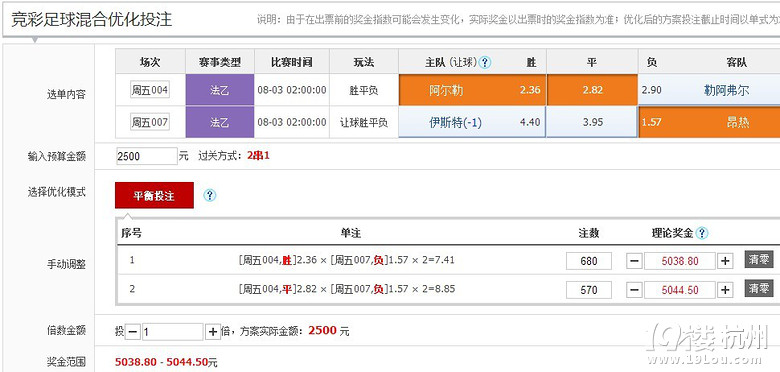Select 负 odds 2.90 勒阿弗尔 cell

[709, 91]
